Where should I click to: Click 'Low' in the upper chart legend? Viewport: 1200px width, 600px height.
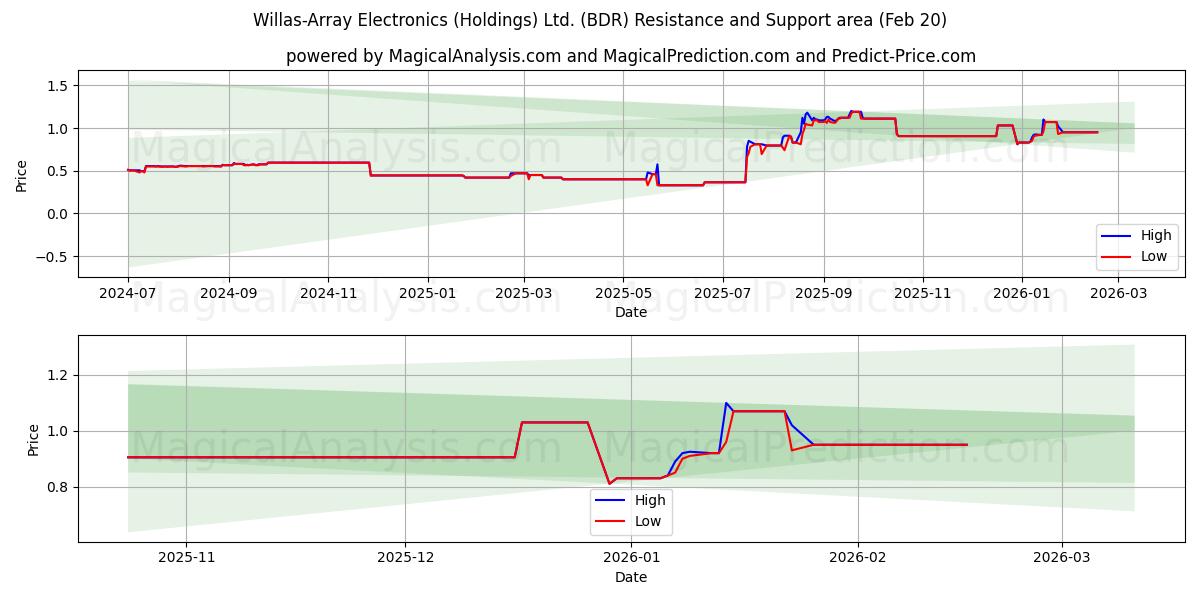[x=1155, y=256]
